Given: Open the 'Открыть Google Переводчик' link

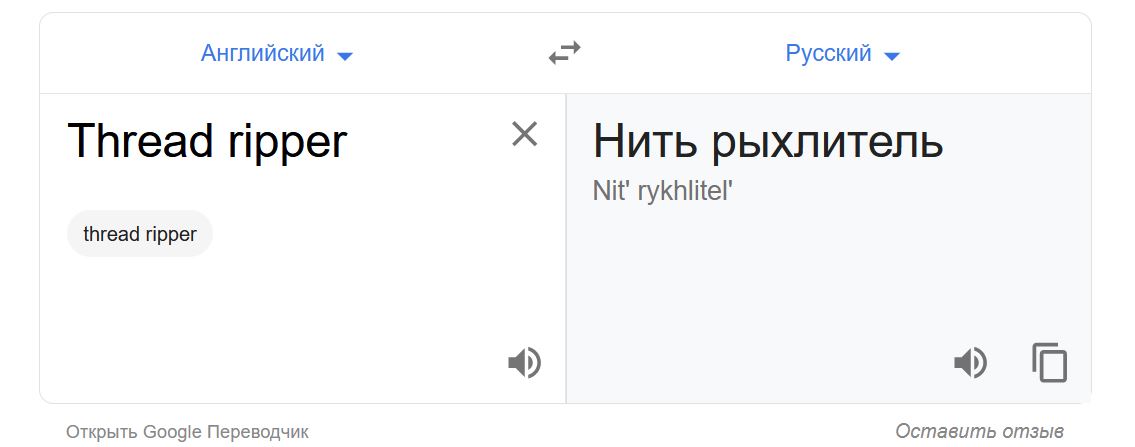Looking at the screenshot, I should coord(187,432).
